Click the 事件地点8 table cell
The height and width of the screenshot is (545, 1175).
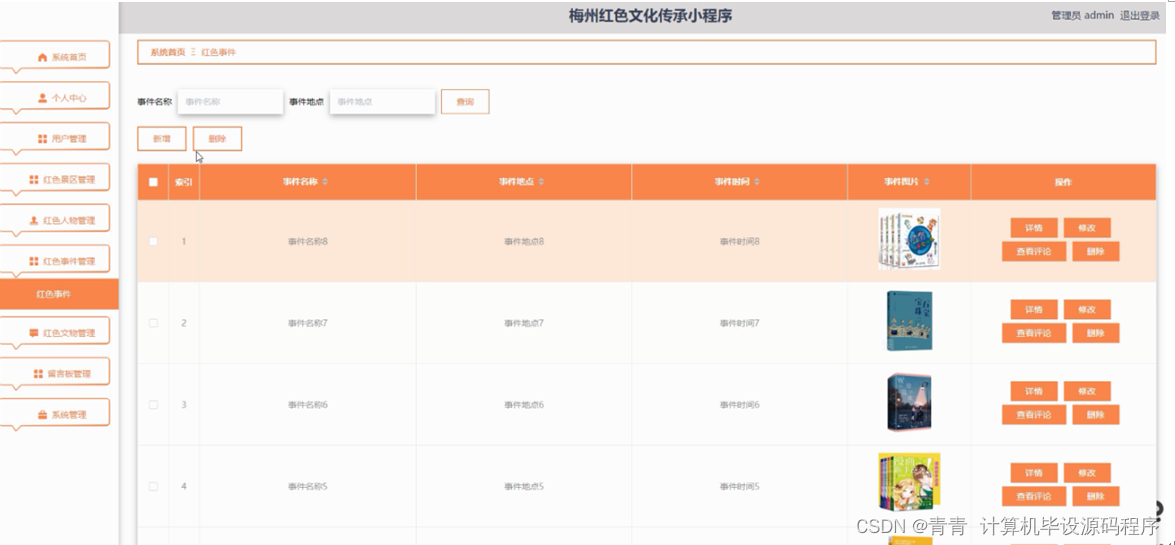pos(524,241)
